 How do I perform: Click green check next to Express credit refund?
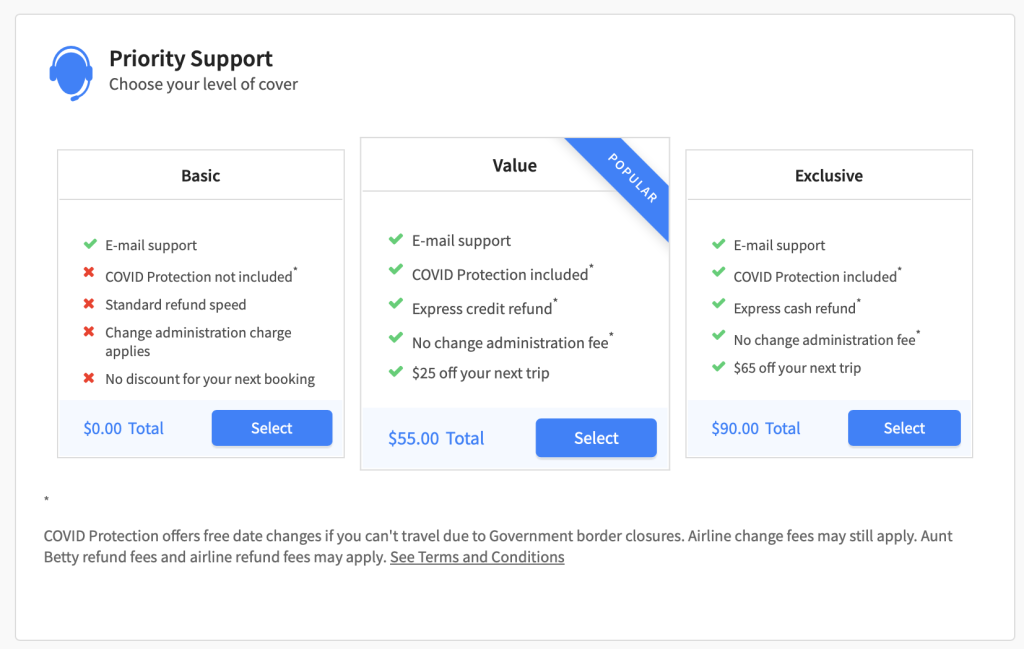click(x=396, y=303)
